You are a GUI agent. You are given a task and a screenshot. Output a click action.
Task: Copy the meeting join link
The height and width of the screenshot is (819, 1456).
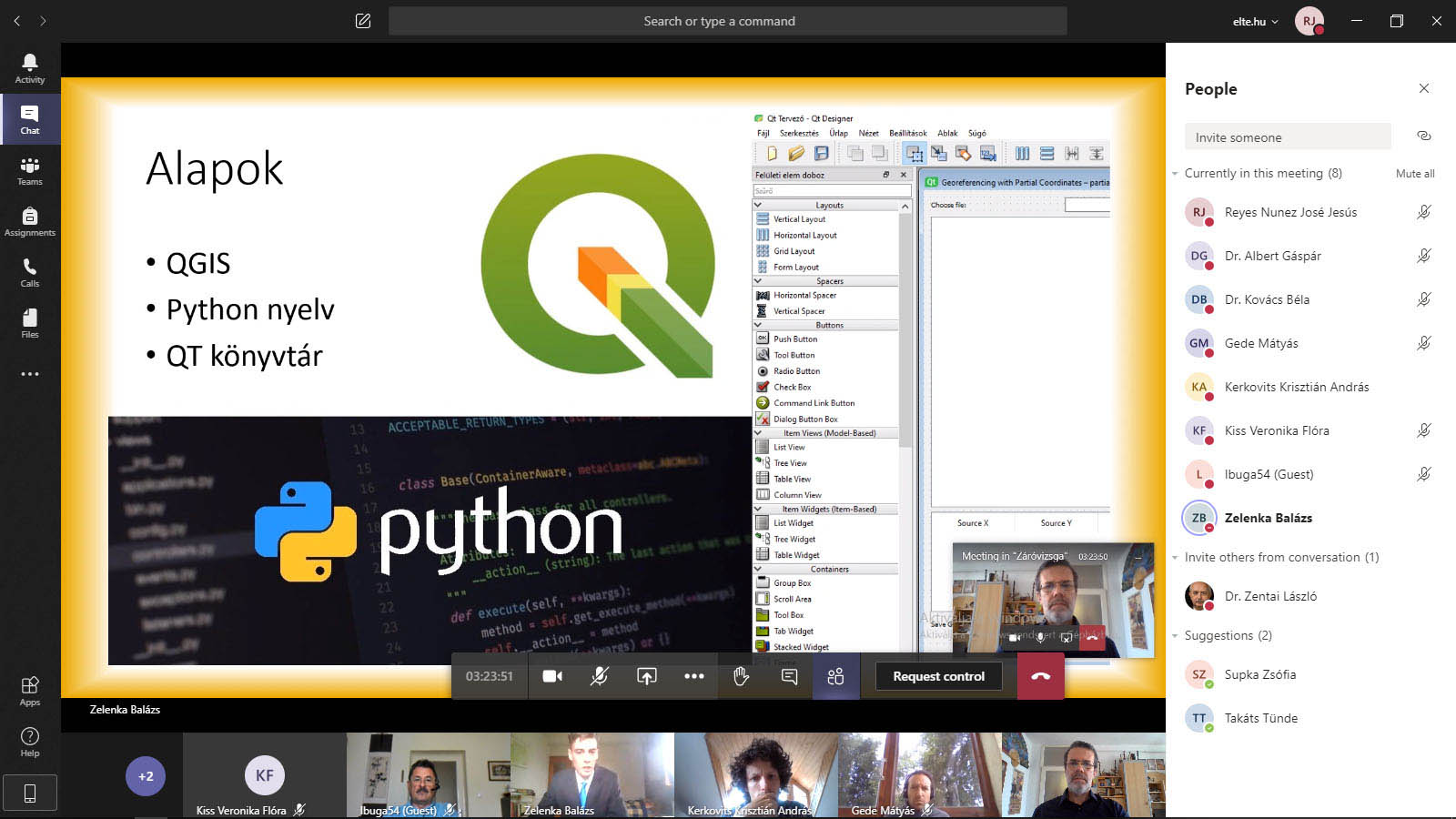pyautogui.click(x=1424, y=136)
